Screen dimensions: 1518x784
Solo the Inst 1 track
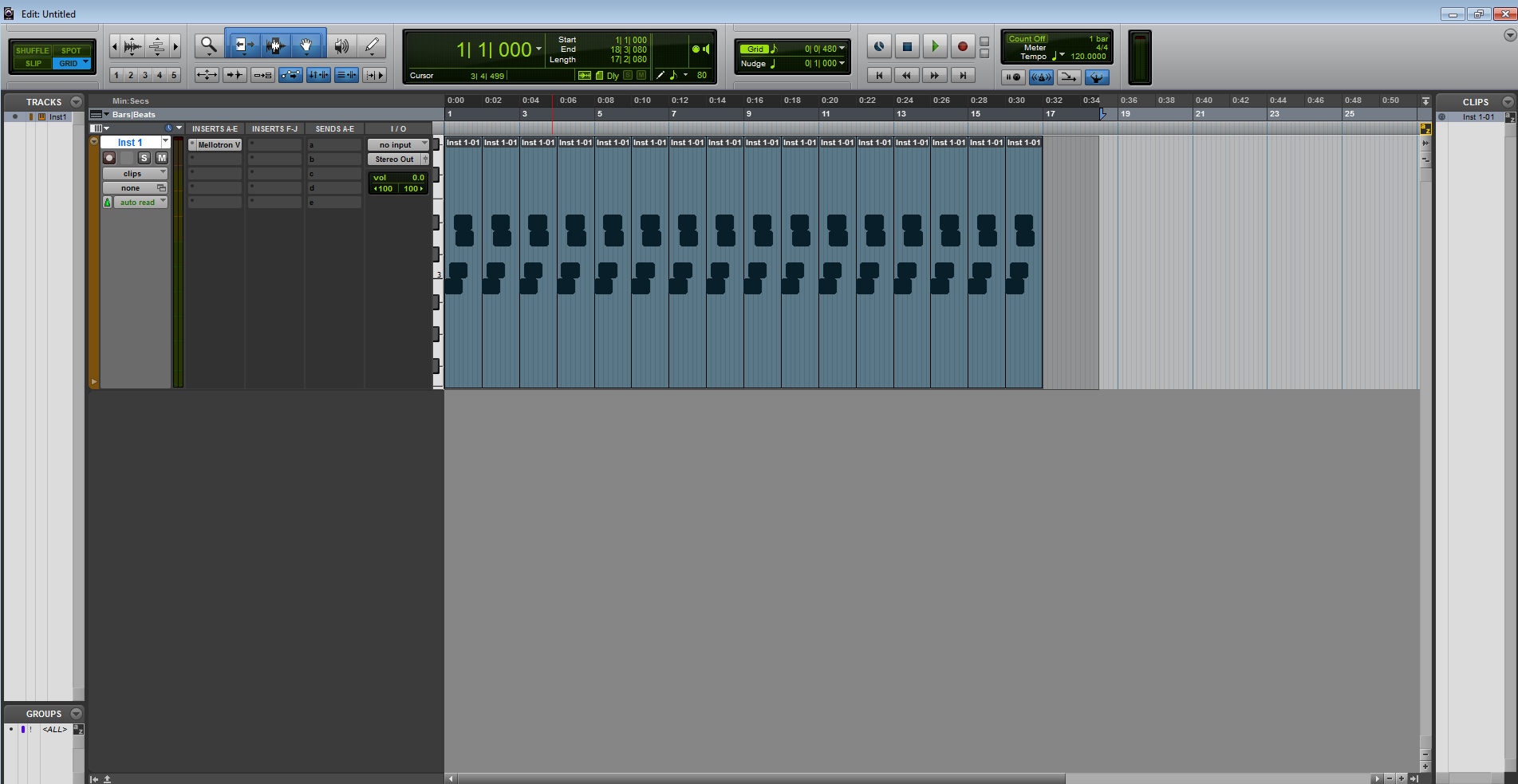click(x=144, y=158)
